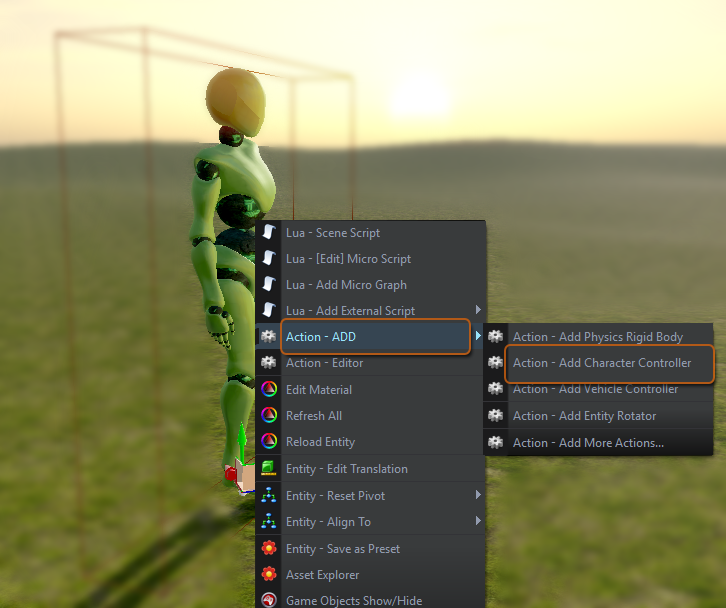Click the gear icon beside Add More Actions
This screenshot has width=726, height=608.
495,442
